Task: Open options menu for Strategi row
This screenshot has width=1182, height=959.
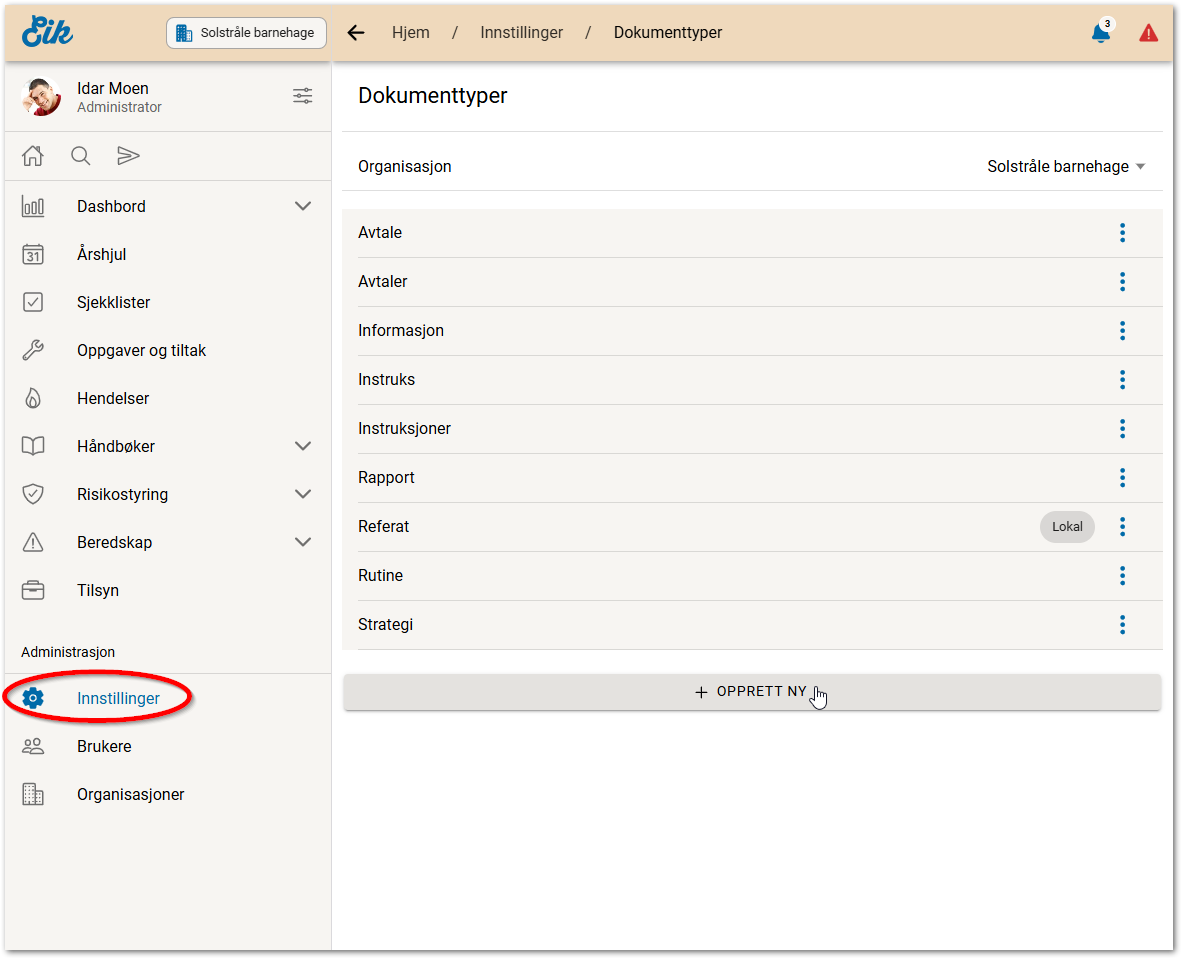Action: pyautogui.click(x=1122, y=625)
